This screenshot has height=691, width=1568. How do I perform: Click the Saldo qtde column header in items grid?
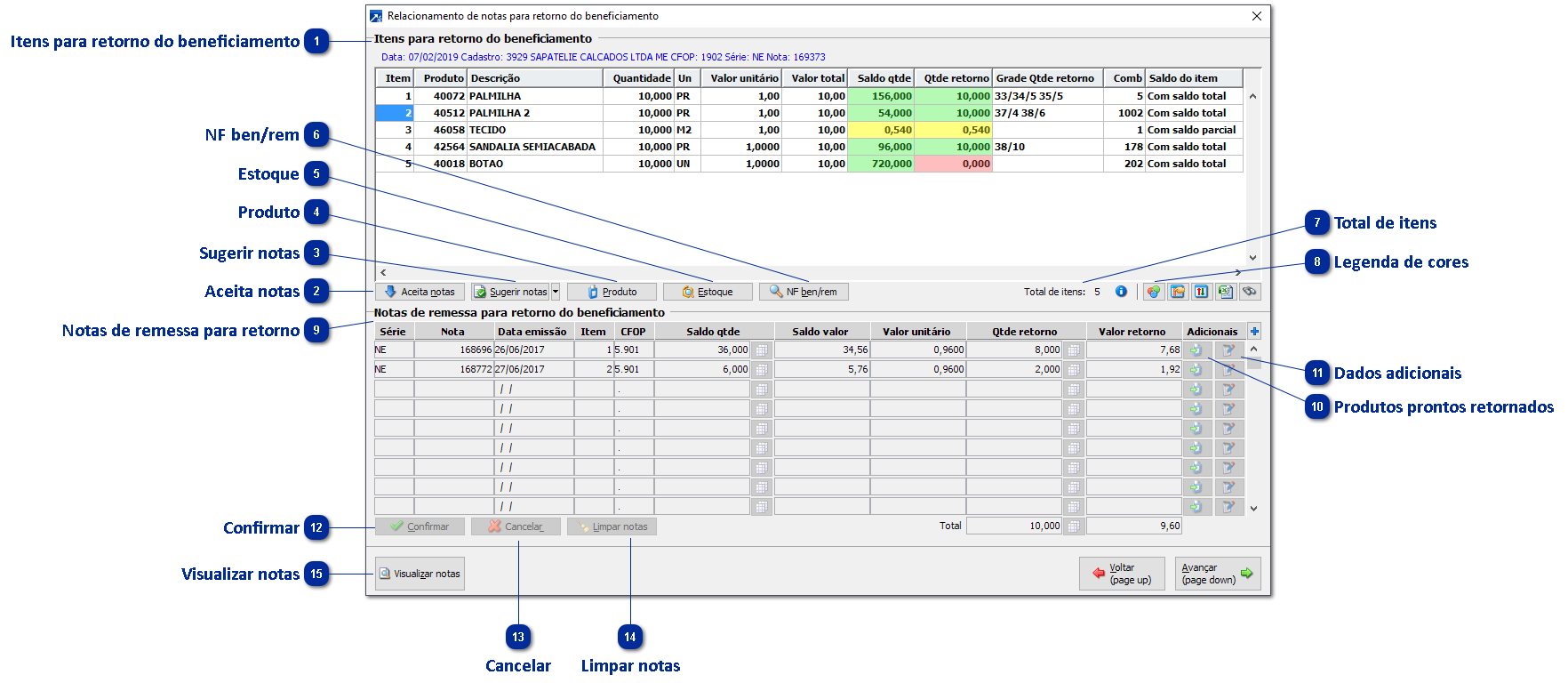pos(883,78)
